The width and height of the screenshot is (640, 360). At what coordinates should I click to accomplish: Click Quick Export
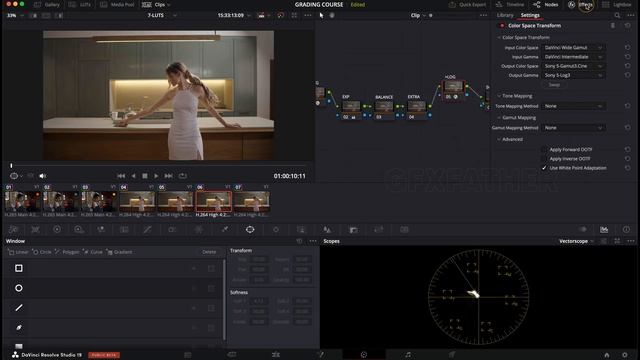click(x=468, y=5)
